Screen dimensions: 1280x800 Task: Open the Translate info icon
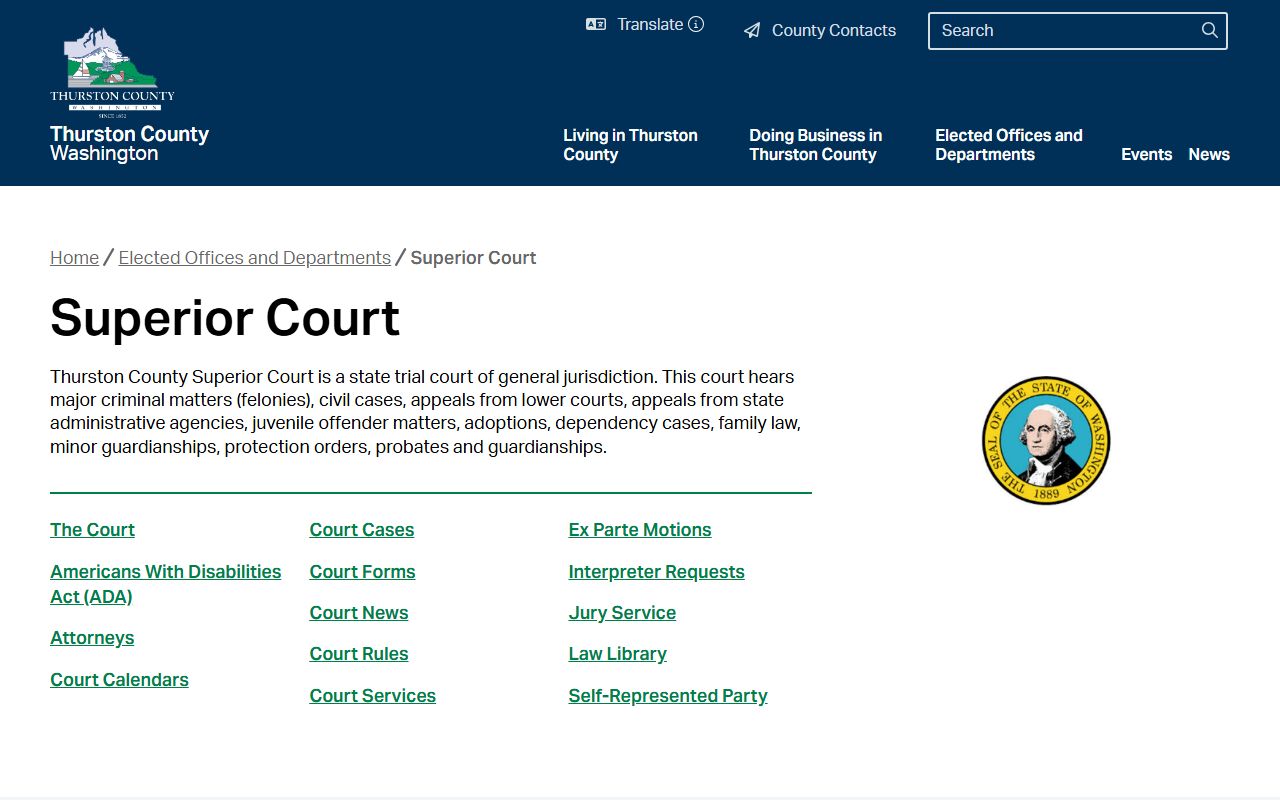tap(696, 24)
